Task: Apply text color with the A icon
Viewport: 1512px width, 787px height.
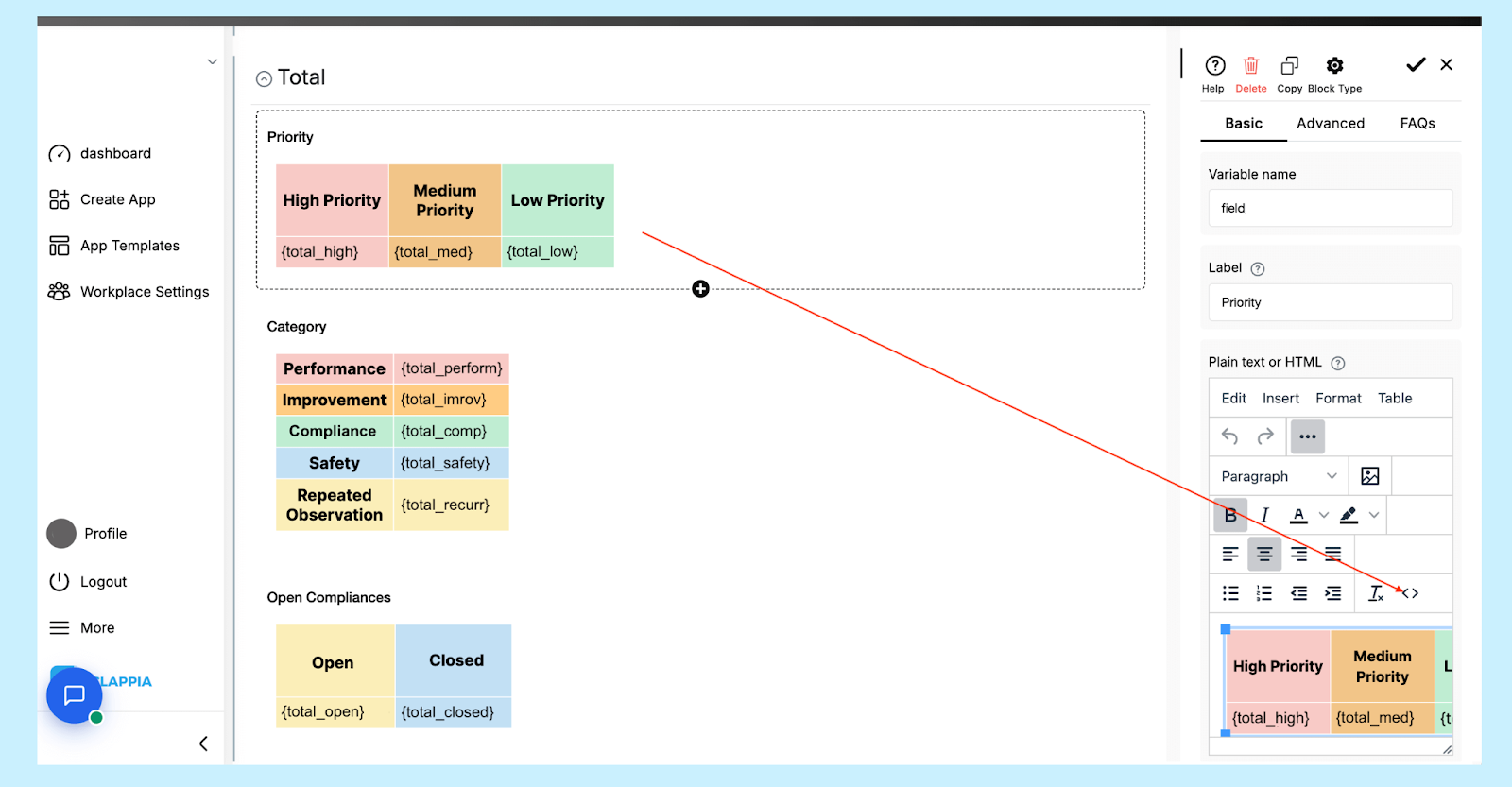Action: 1299,515
